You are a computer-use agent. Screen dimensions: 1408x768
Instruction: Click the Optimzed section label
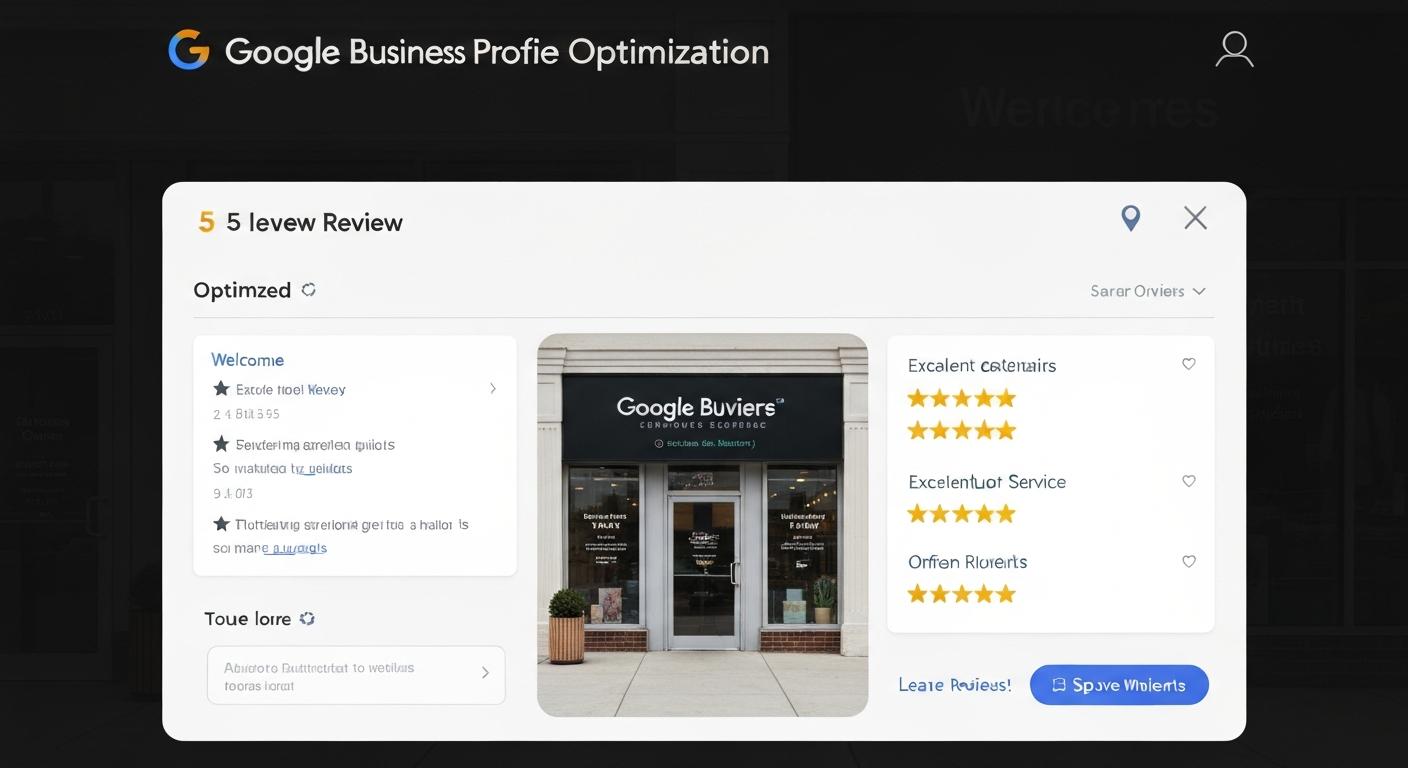pyautogui.click(x=242, y=290)
